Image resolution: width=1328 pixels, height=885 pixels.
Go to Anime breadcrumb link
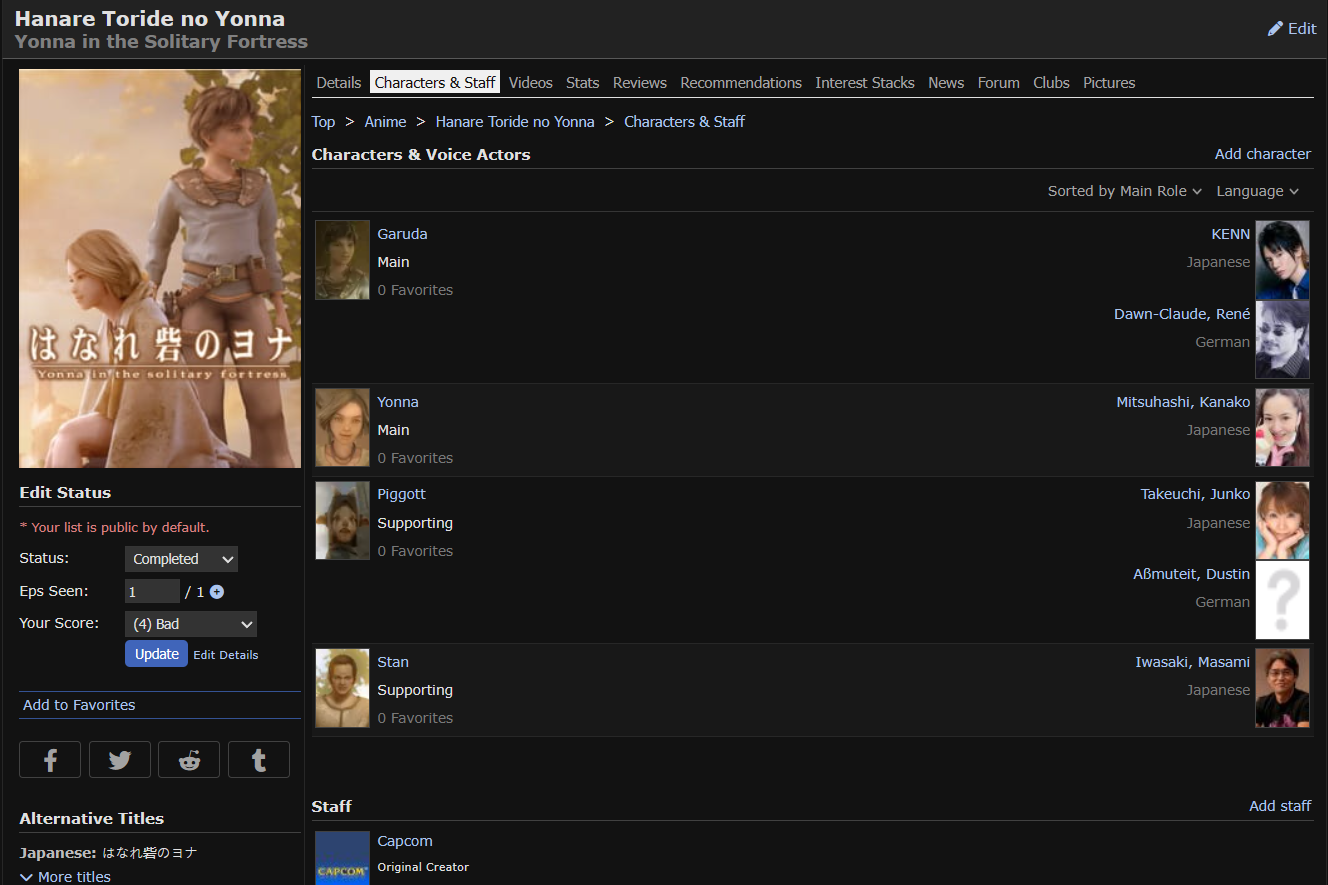(x=385, y=122)
